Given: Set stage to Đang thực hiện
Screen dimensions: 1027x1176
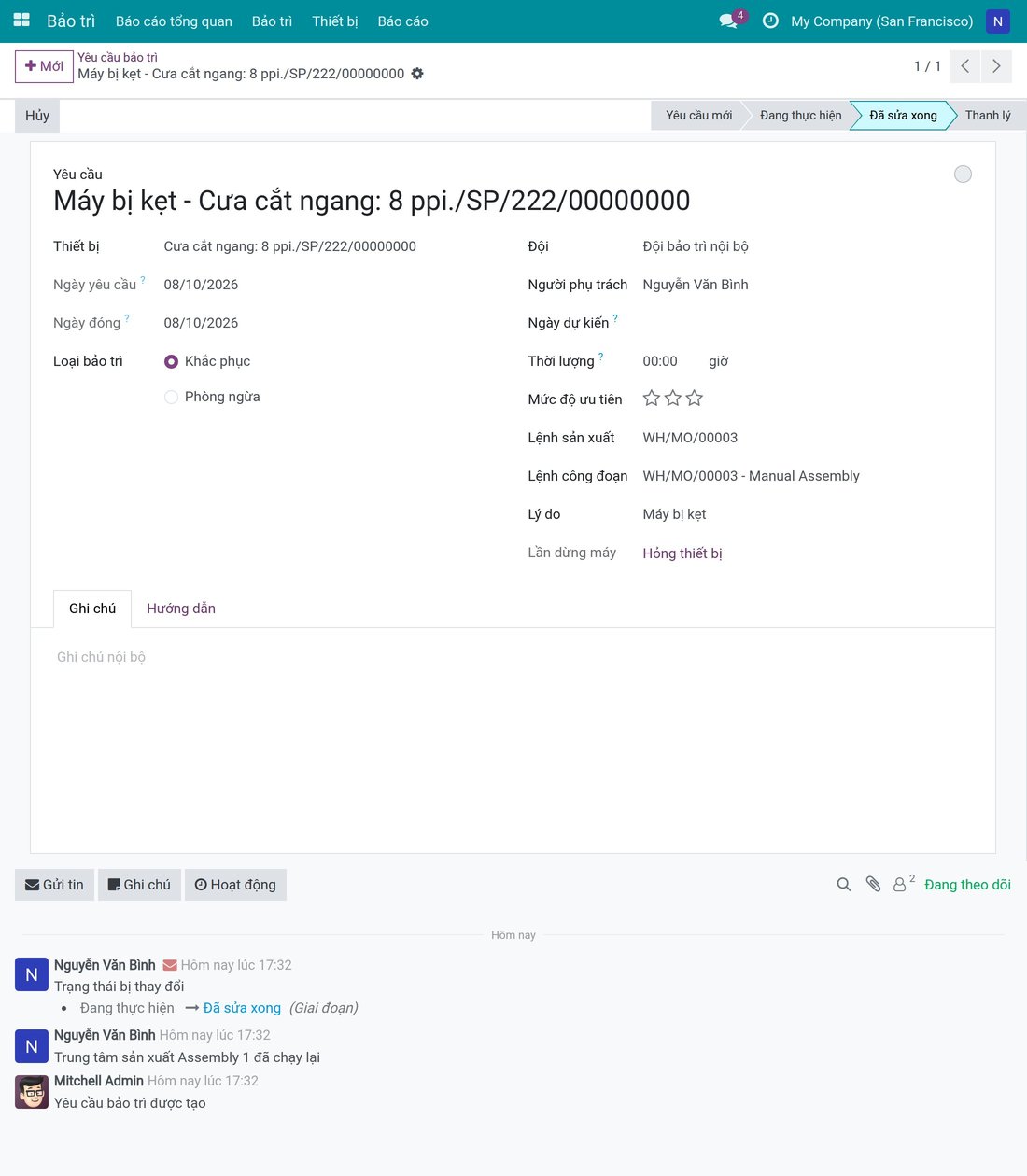Looking at the screenshot, I should click(x=800, y=116).
